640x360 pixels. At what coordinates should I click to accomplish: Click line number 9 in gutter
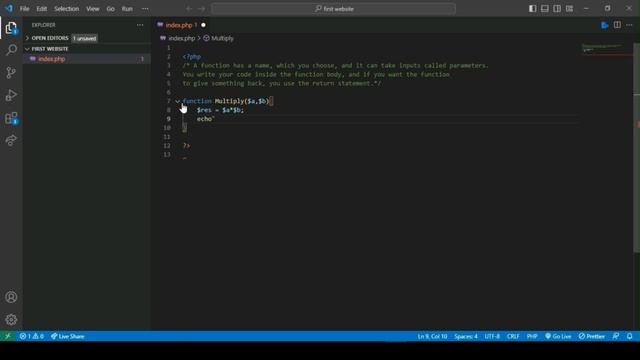point(169,119)
